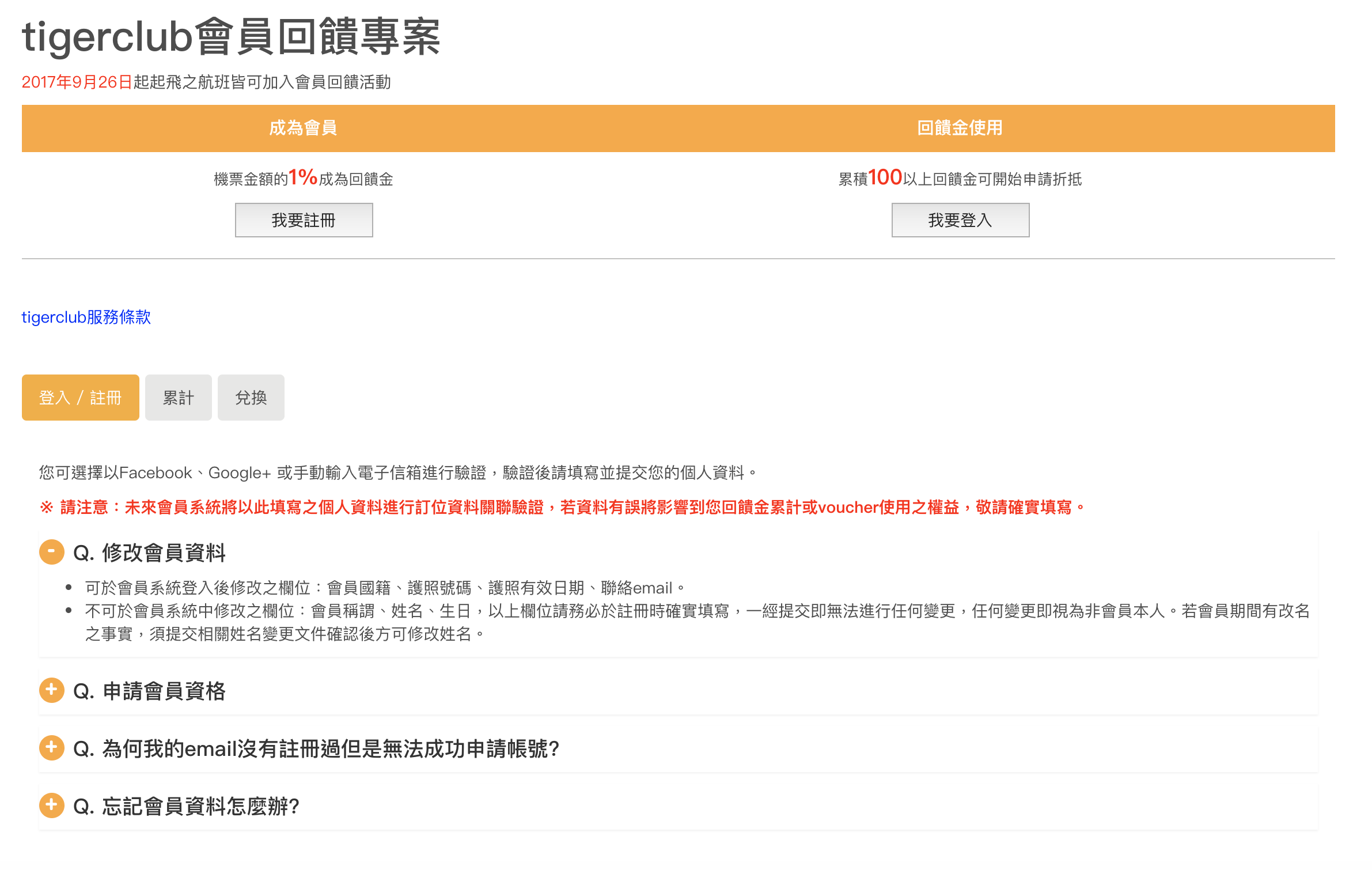Select the 登入 / 註冊 tab
This screenshot has height=870, width=1372.
[x=80, y=397]
